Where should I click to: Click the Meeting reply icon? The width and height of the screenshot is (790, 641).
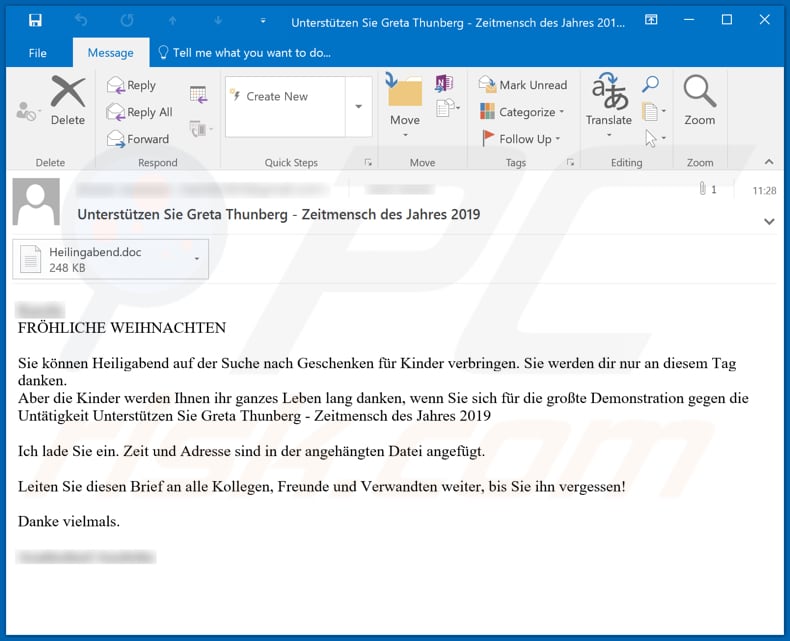coord(198,94)
